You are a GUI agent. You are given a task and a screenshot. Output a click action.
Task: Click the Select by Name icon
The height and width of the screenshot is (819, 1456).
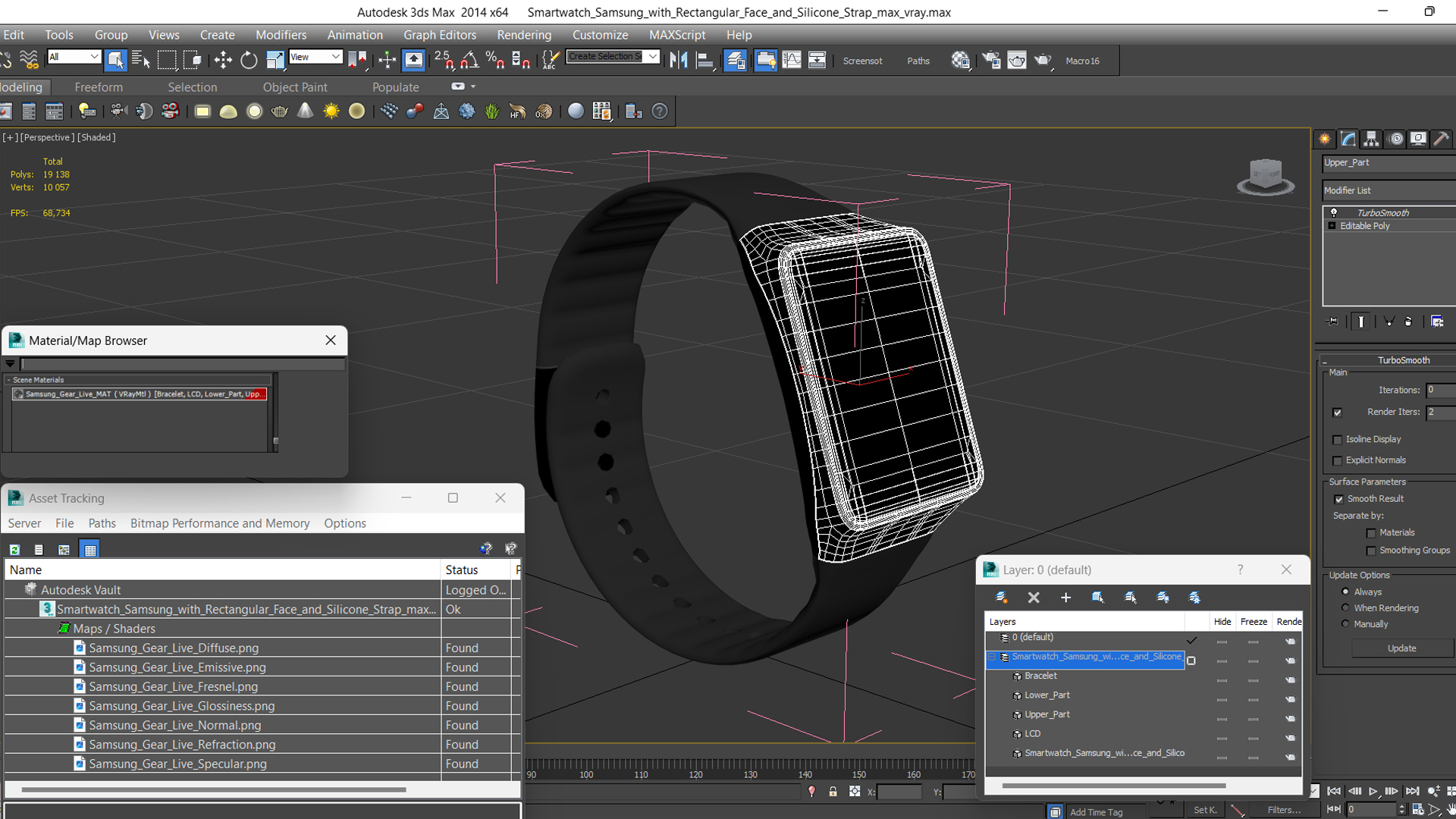coord(141,60)
